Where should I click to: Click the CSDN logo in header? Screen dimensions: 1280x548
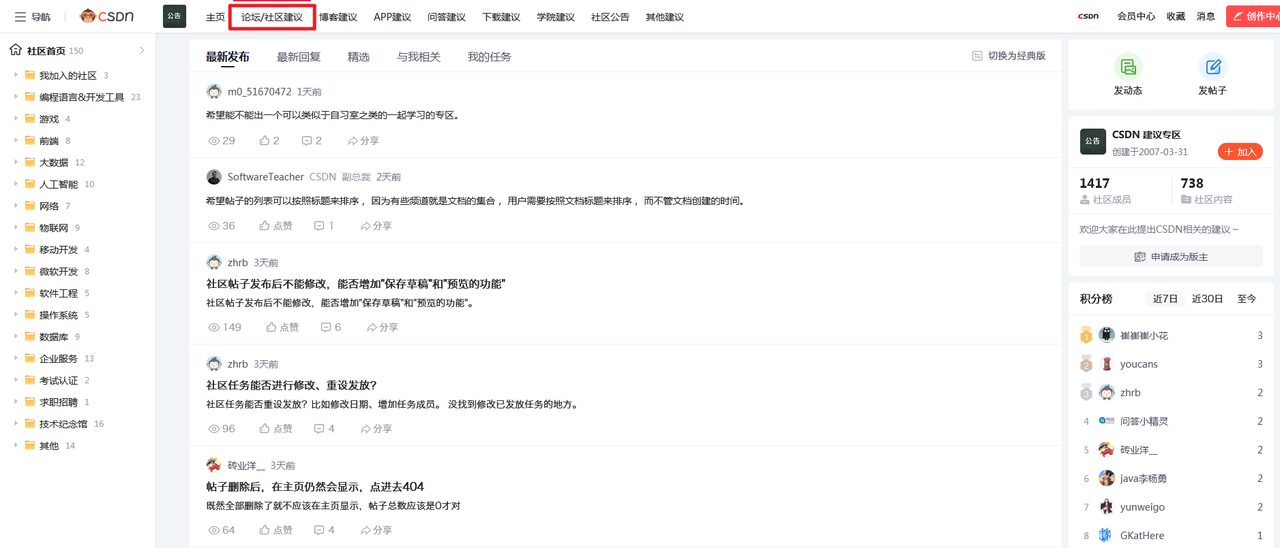coord(107,17)
